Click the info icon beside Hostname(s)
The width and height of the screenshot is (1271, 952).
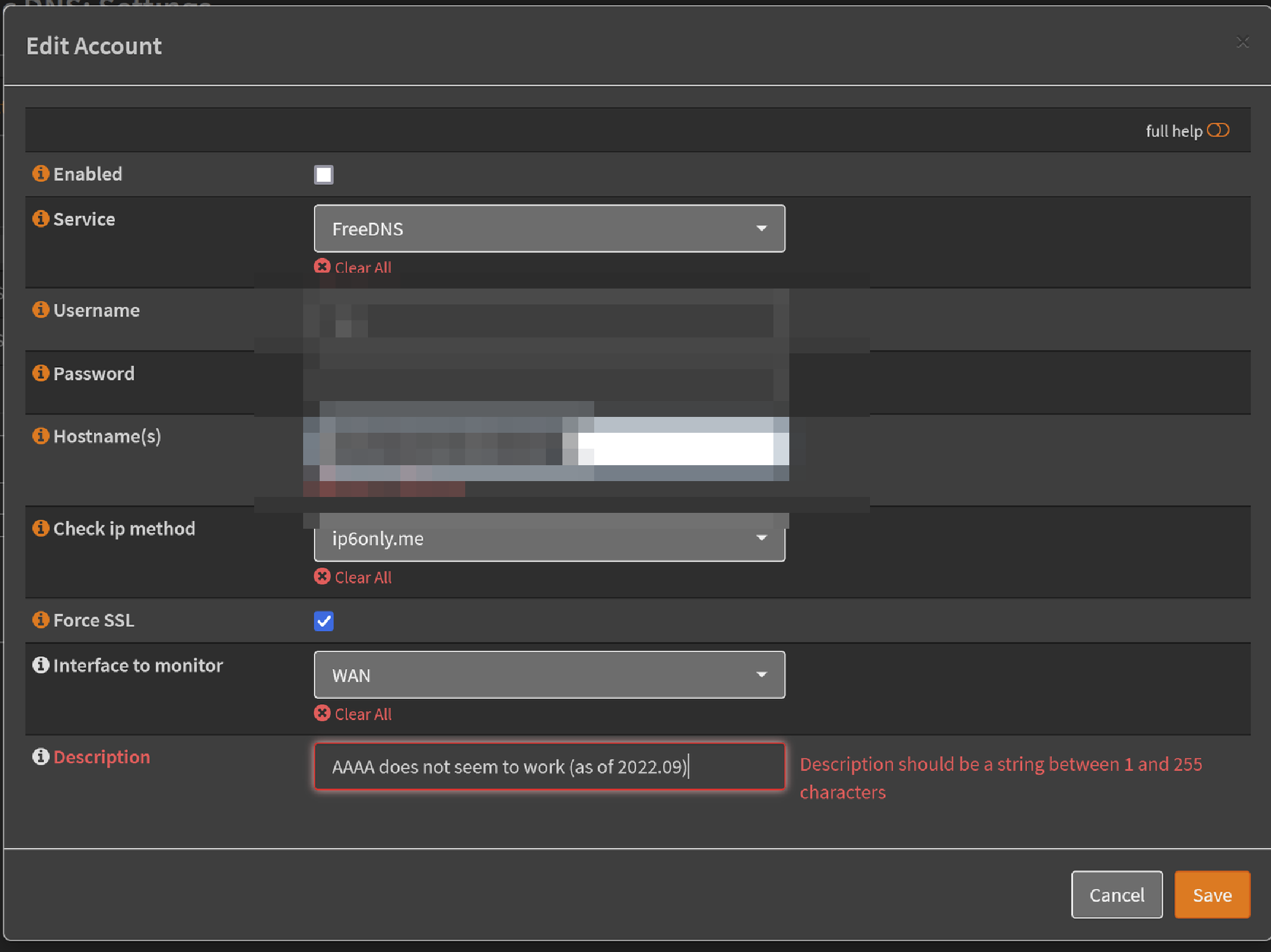[x=41, y=435]
